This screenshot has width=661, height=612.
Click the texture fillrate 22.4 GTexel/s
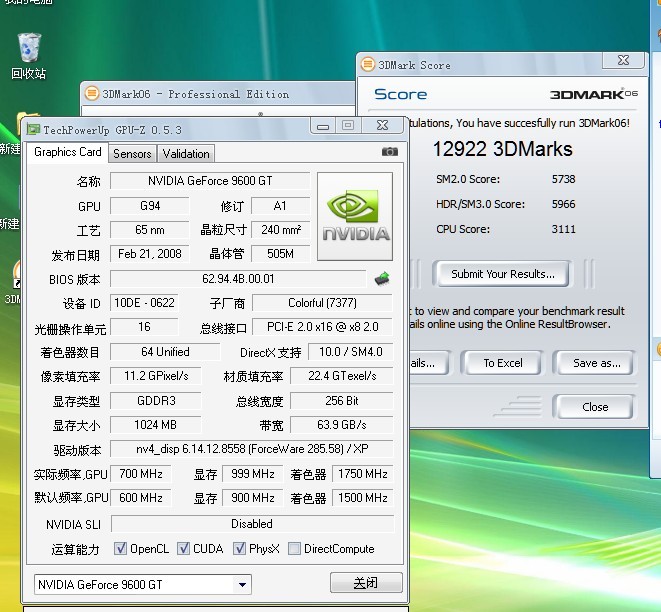tap(342, 376)
